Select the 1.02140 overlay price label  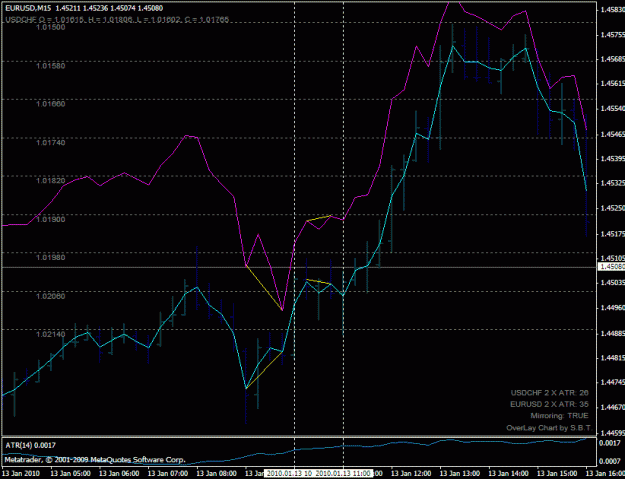[x=51, y=334]
